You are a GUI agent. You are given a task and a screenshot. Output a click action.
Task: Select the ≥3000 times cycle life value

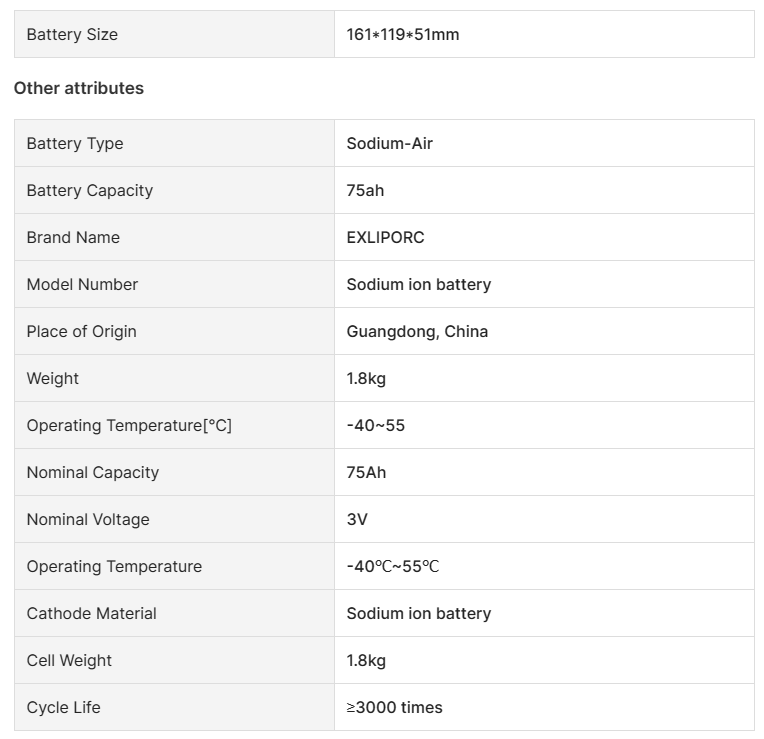394,707
